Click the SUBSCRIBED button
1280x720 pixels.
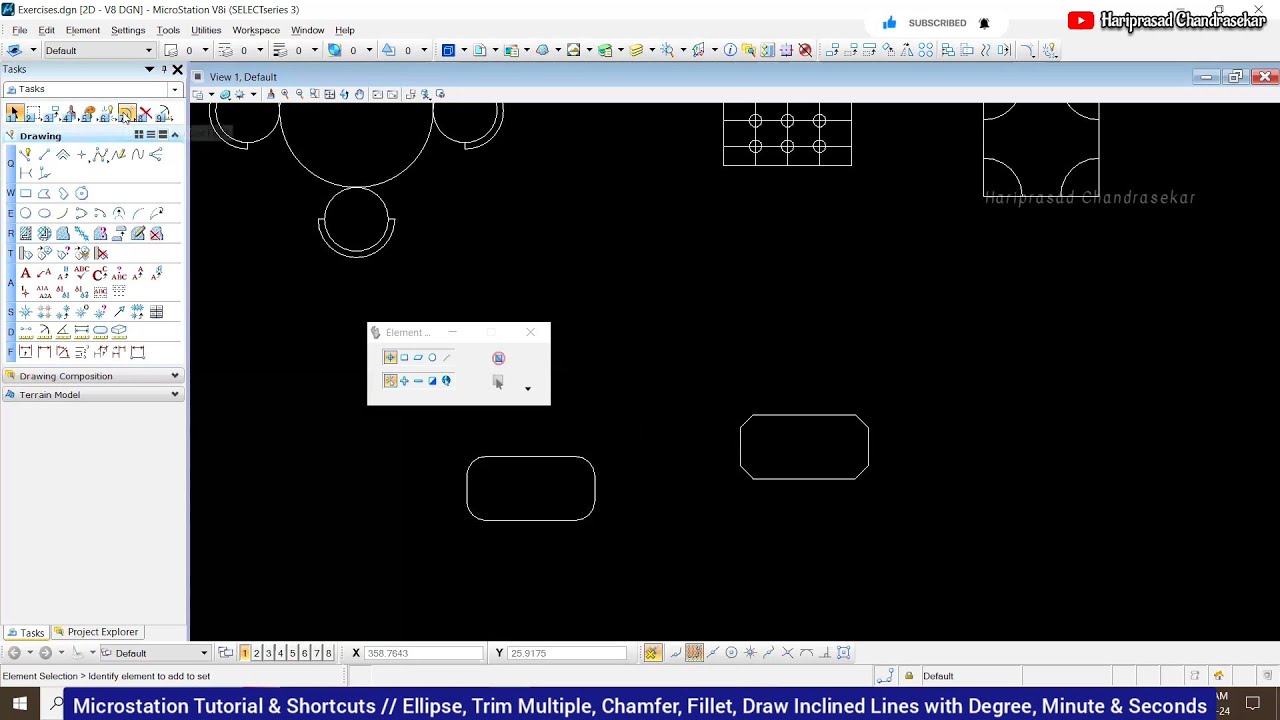(x=926, y=23)
